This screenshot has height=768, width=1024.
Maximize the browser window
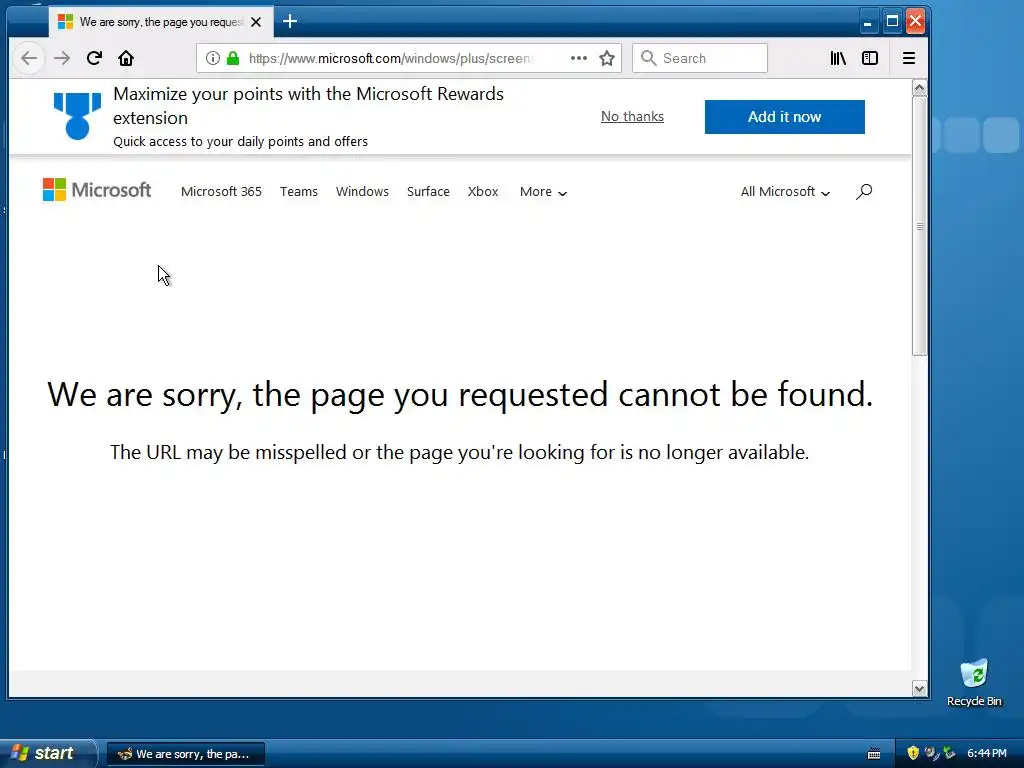[x=892, y=22]
